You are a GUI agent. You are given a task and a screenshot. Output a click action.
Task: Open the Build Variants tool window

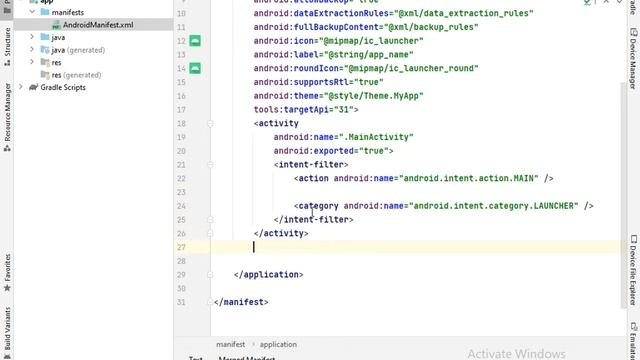7,333
